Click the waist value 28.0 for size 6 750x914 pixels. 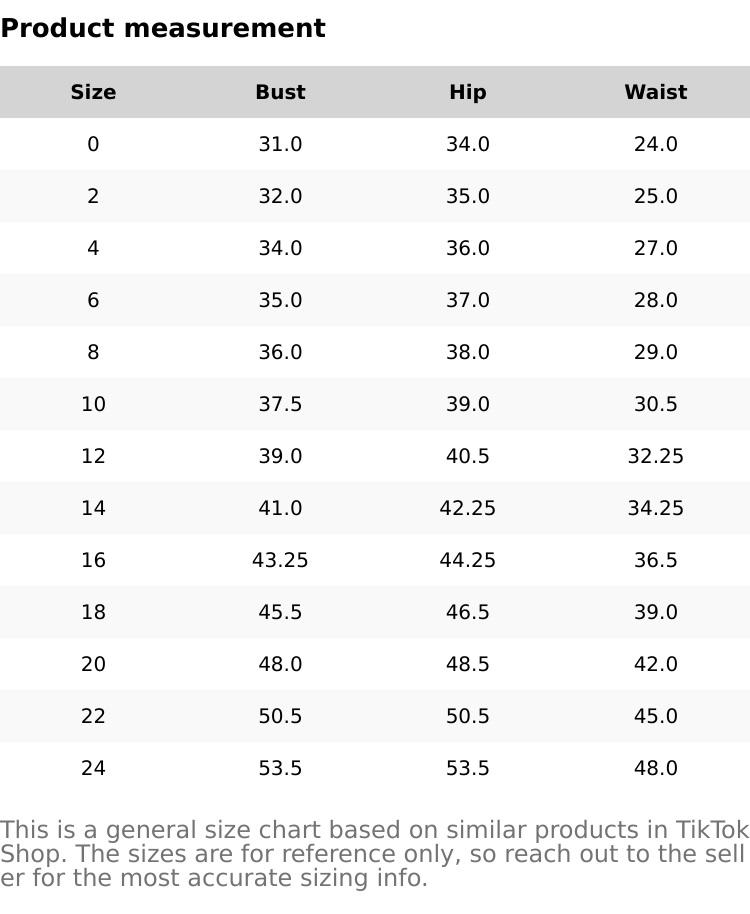point(655,300)
